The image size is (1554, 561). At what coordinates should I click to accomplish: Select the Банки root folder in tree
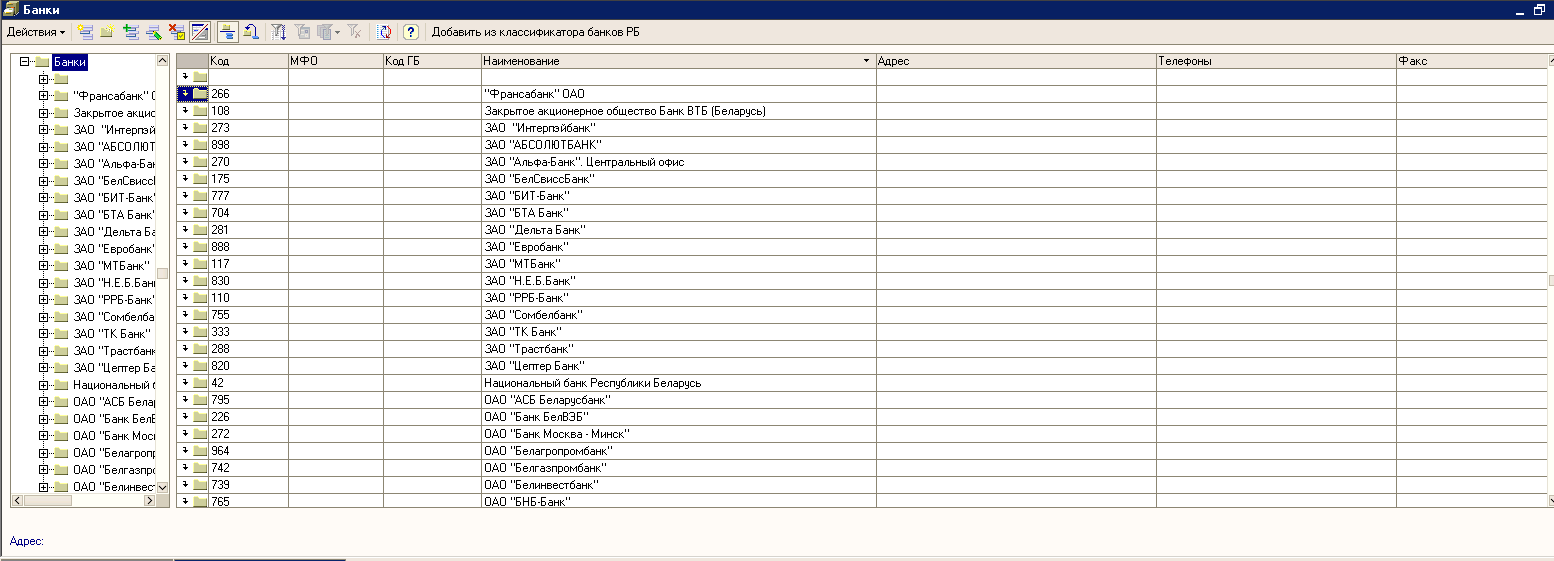point(70,62)
